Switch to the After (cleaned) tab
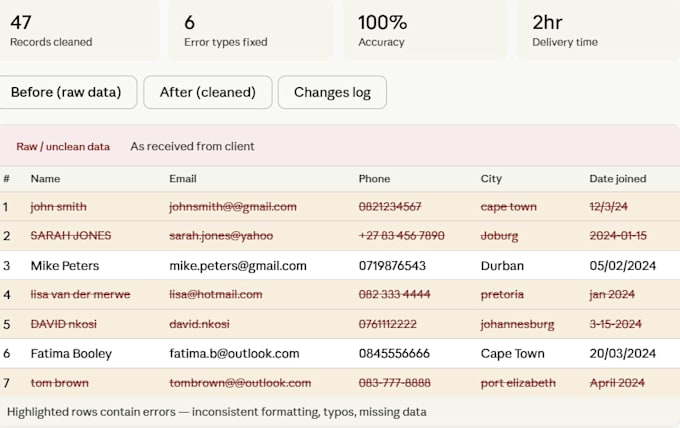This screenshot has height=428, width=680. (x=208, y=92)
